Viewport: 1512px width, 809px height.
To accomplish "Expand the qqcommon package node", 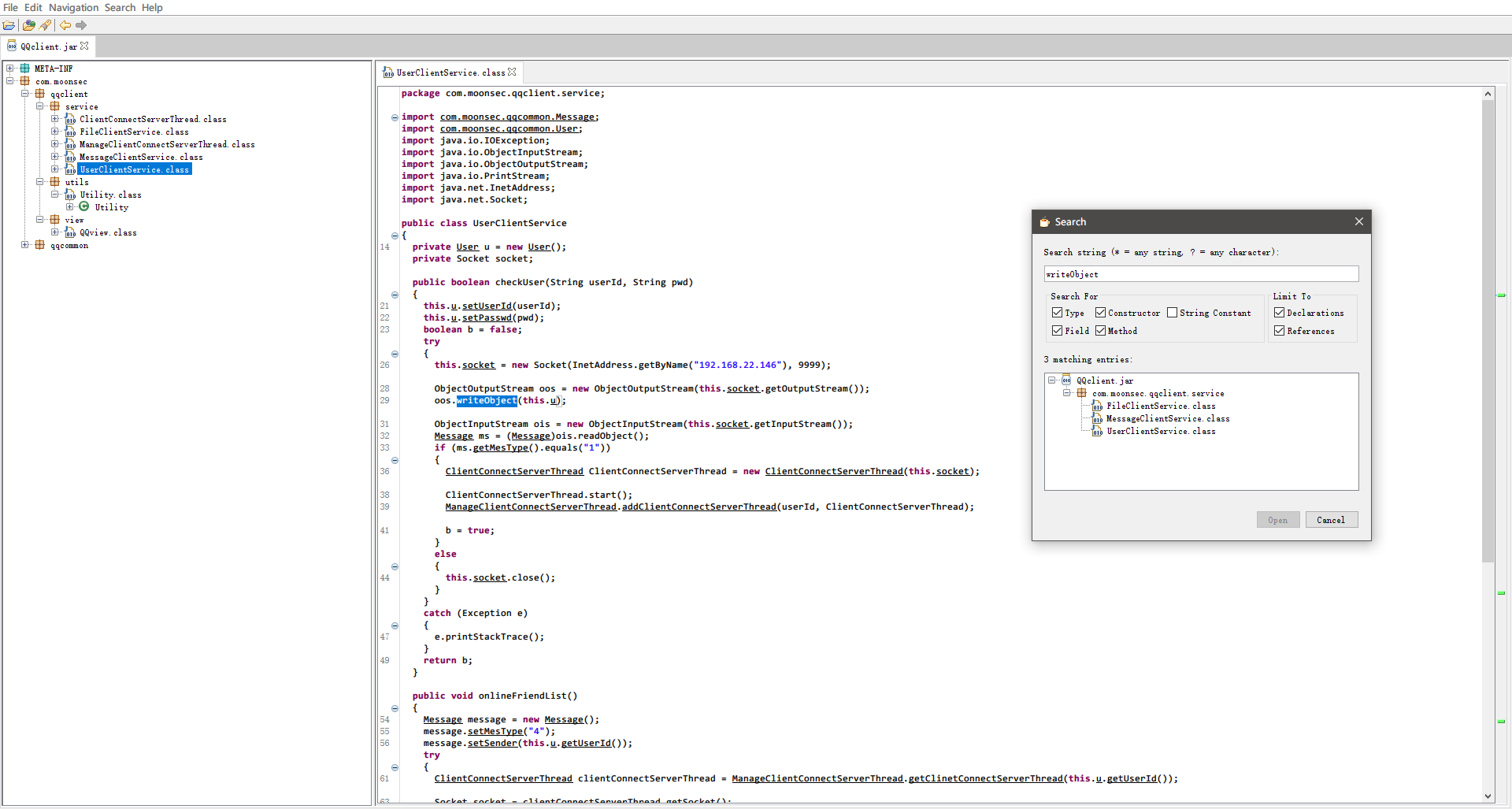I will 25,245.
